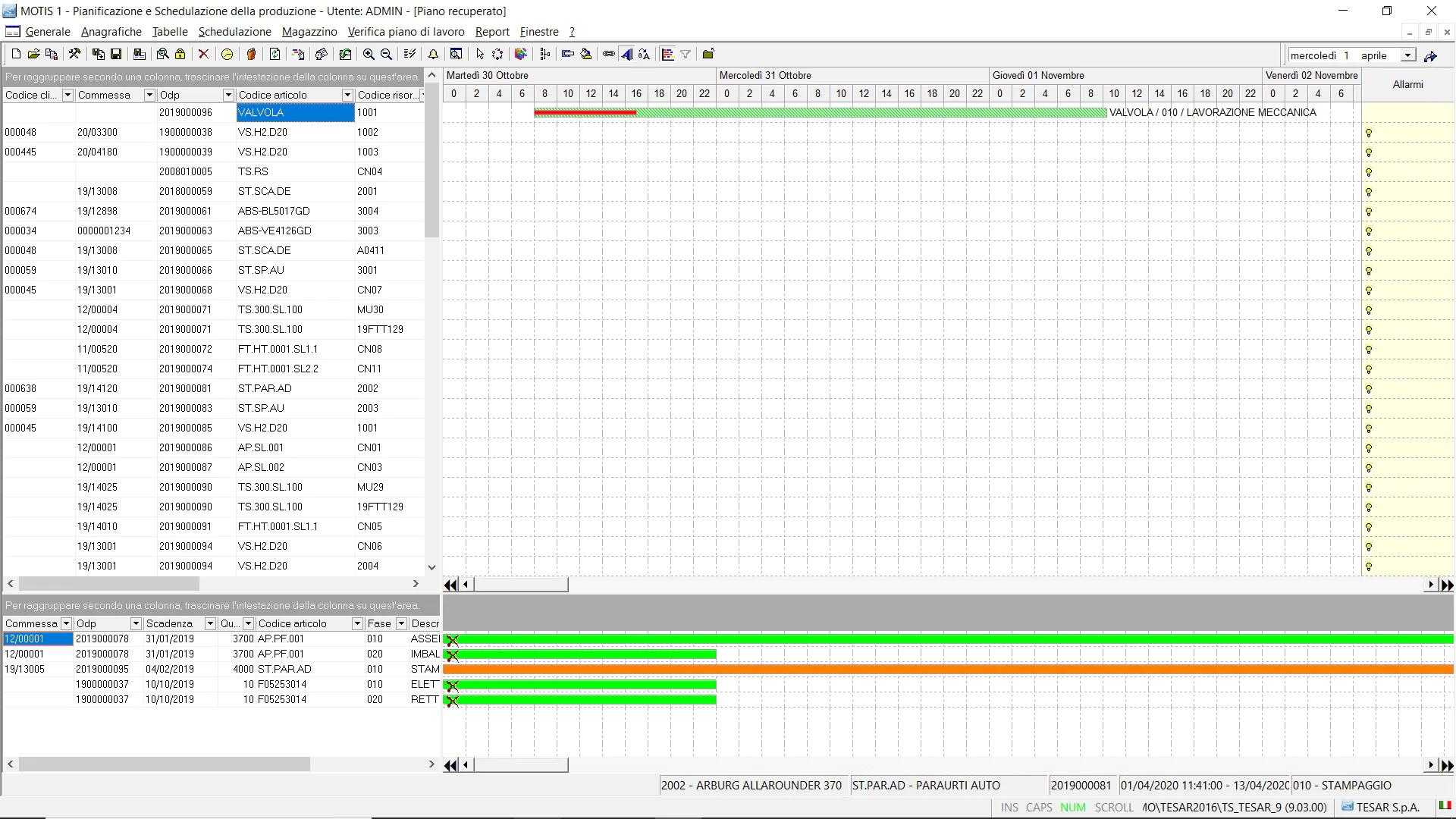Click the floppy disk save icon

116,54
